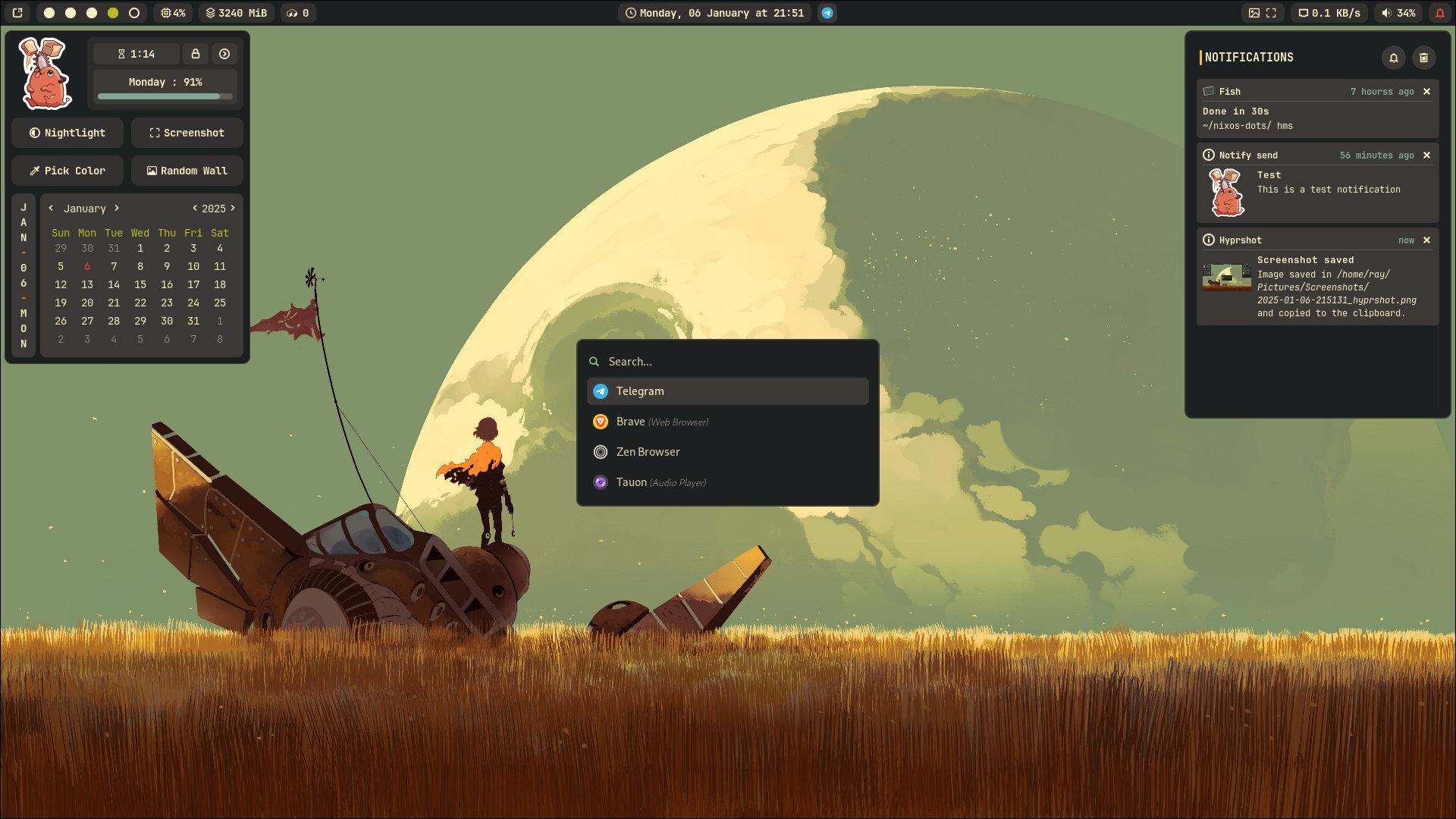Click the Telegram app icon in launcher

pos(601,391)
